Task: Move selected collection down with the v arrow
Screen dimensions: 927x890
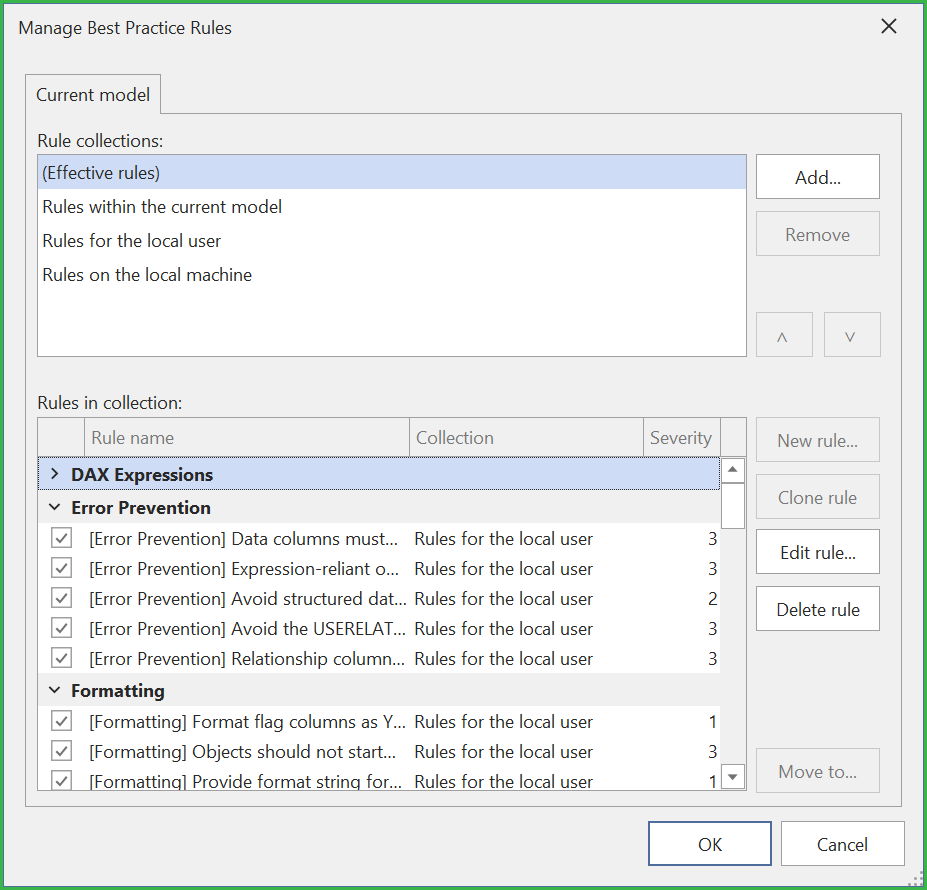Action: 852,335
